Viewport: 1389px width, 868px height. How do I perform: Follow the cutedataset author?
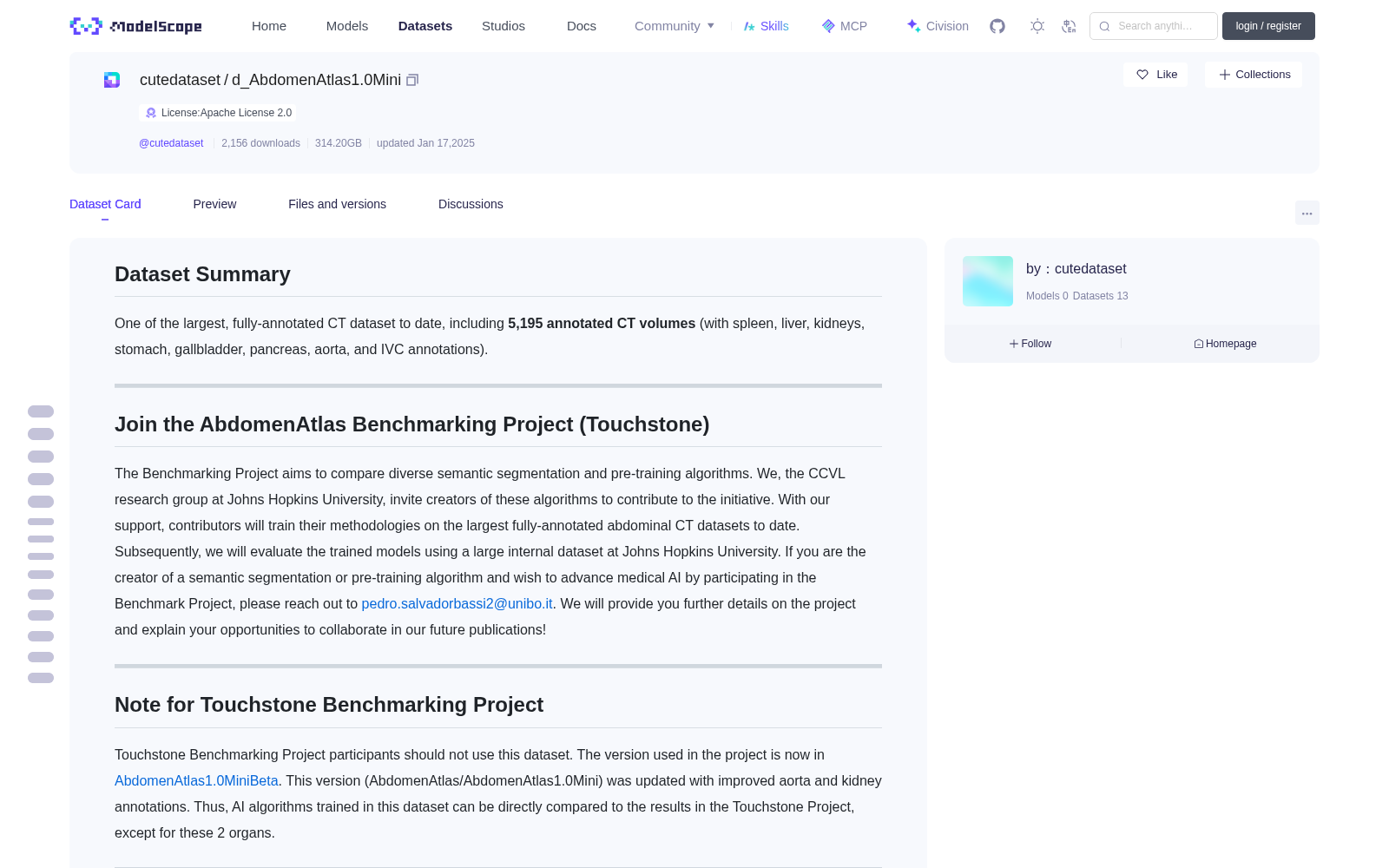pyautogui.click(x=1030, y=344)
